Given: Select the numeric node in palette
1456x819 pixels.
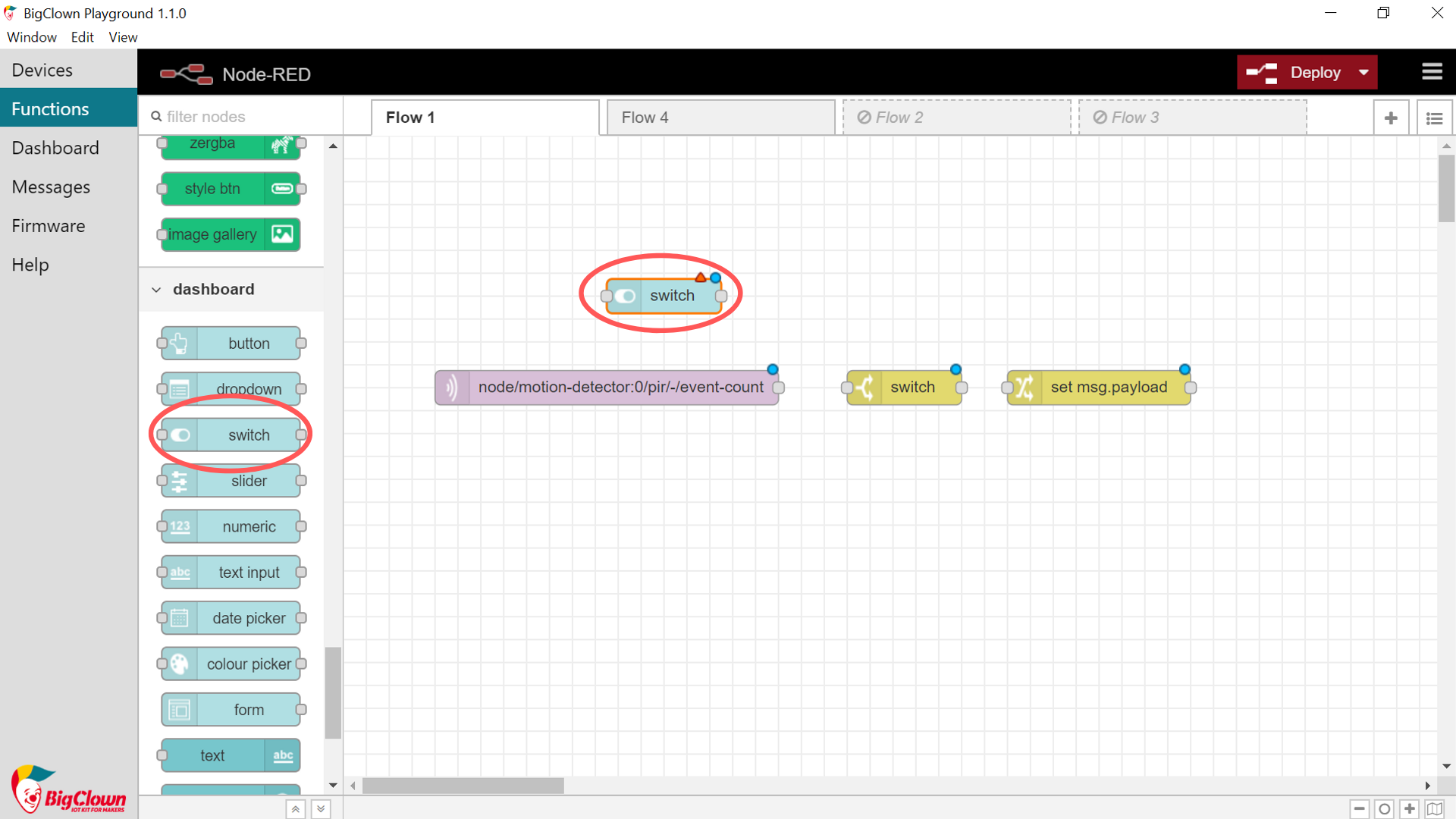Looking at the screenshot, I should (x=231, y=526).
